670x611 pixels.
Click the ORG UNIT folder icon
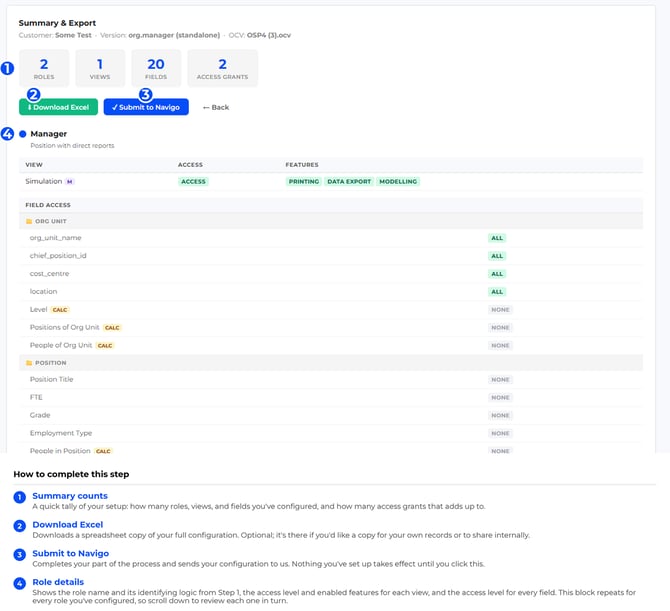click(29, 221)
